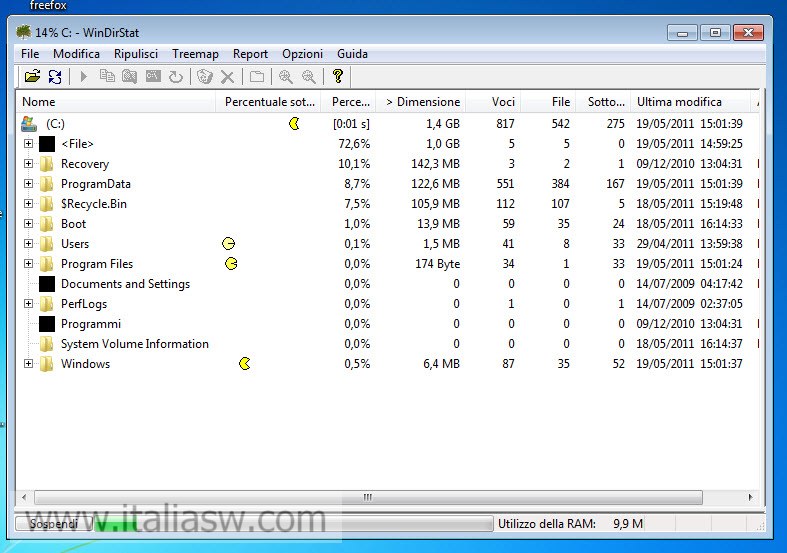Click the Properties toolbar icon
Screen dimensions: 787x553
pos(257,77)
